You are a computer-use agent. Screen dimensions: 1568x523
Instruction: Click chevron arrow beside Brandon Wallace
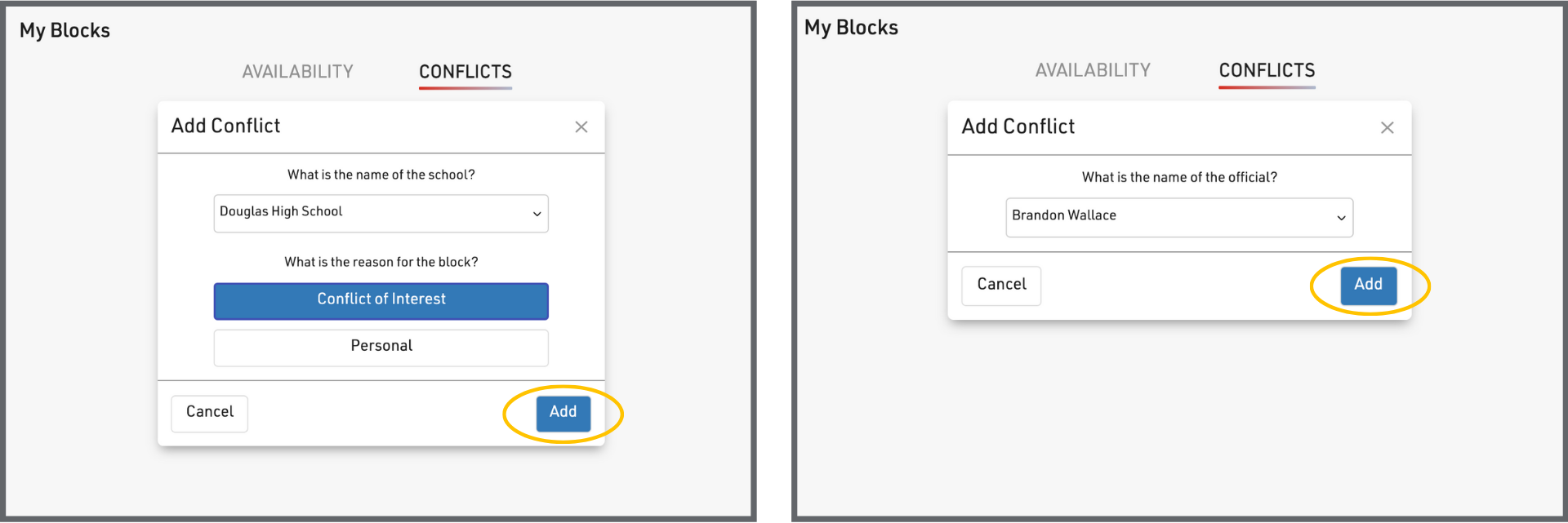1341,218
